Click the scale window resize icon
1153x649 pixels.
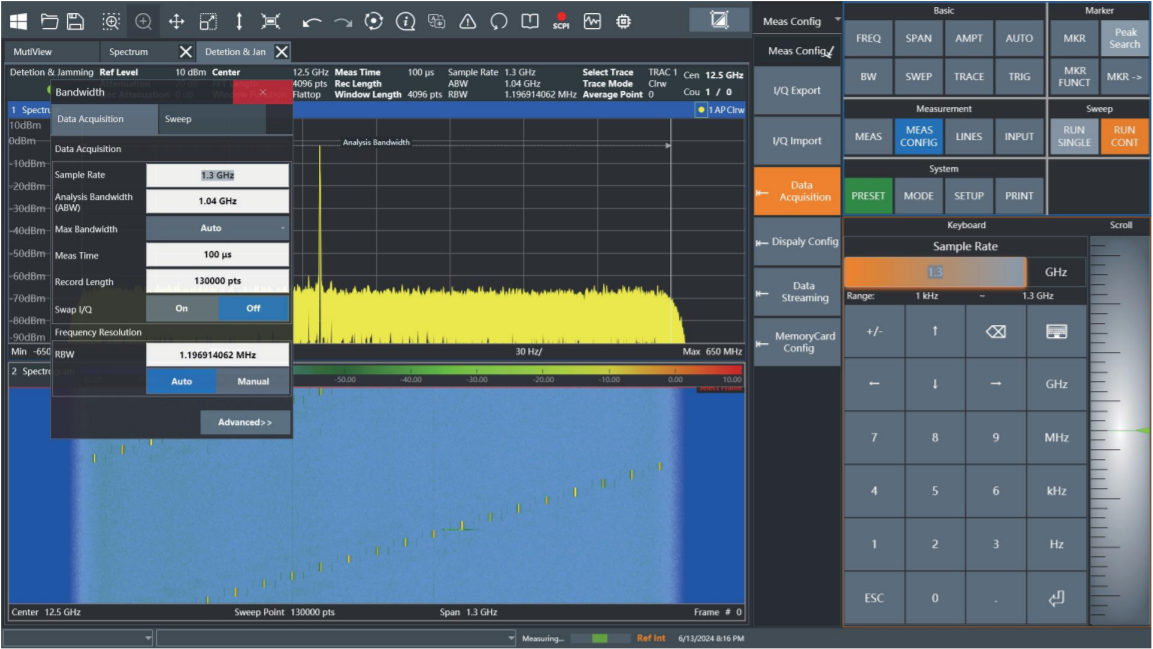[208, 21]
